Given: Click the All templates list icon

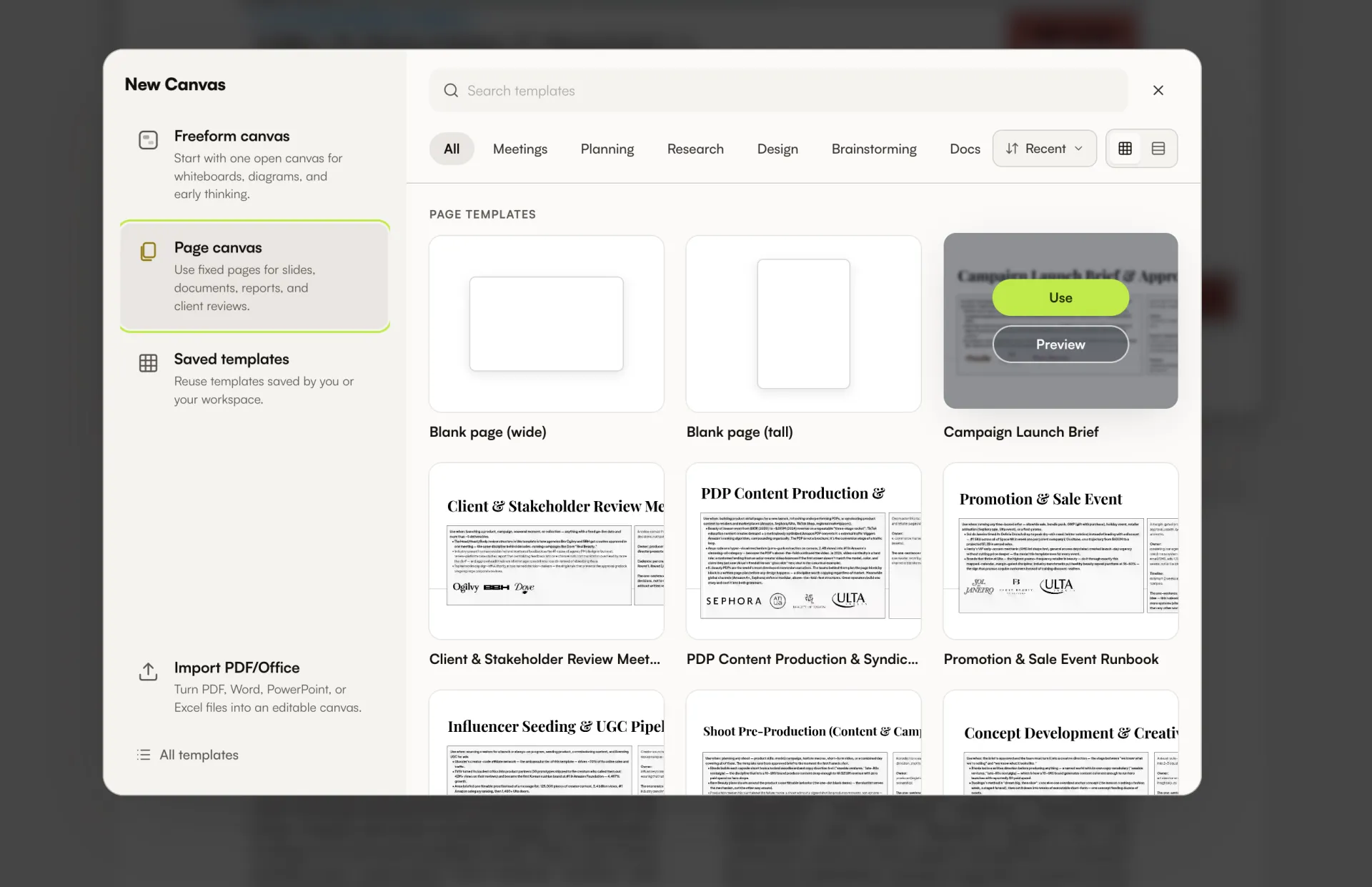Looking at the screenshot, I should (x=144, y=755).
